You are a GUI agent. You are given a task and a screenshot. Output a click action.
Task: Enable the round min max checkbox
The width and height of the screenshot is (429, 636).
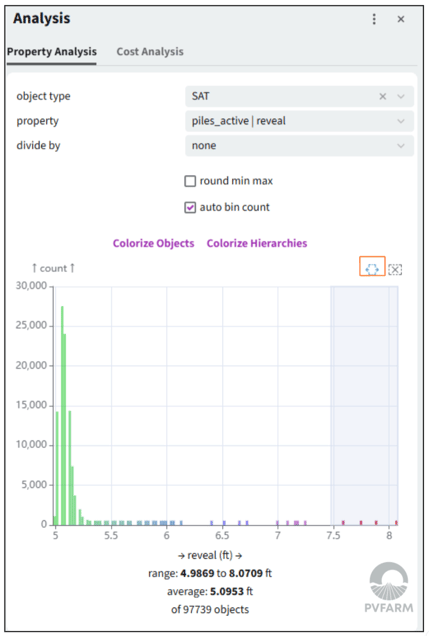coord(190,181)
